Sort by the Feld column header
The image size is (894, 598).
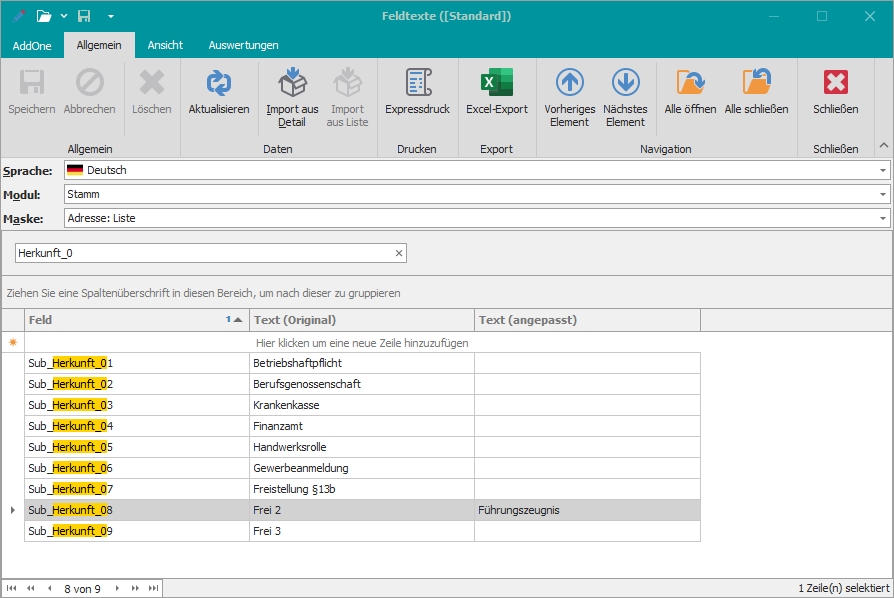coord(120,320)
